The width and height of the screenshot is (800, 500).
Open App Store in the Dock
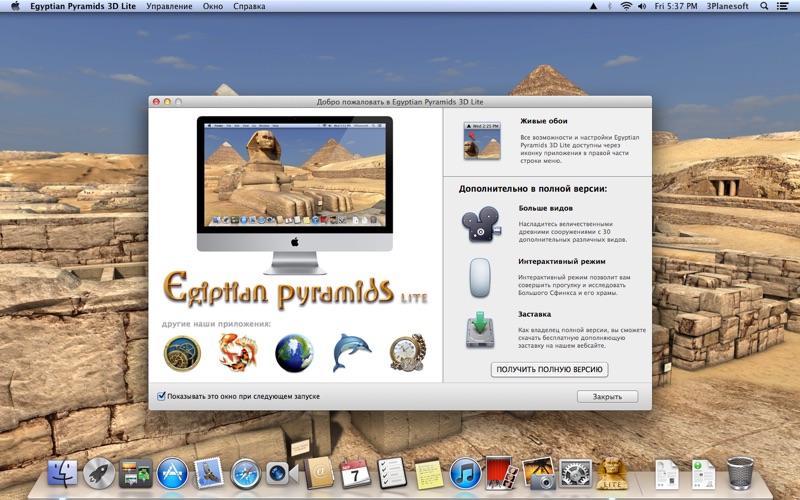[172, 473]
